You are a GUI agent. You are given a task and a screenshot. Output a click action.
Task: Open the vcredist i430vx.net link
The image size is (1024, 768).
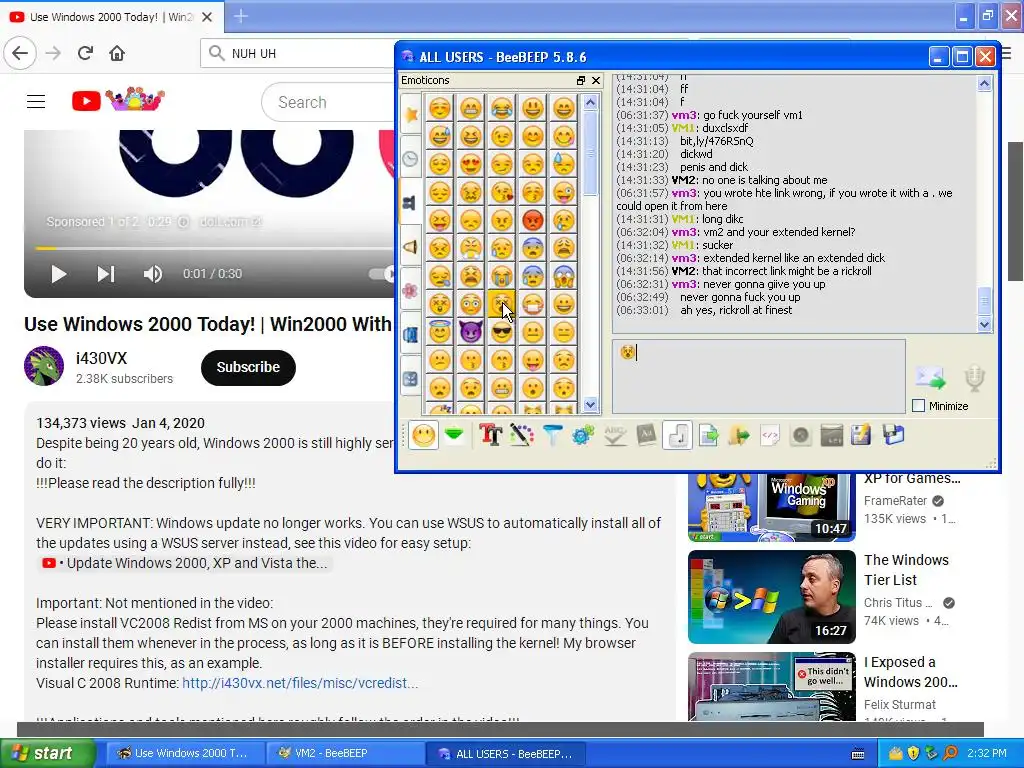tap(300, 683)
